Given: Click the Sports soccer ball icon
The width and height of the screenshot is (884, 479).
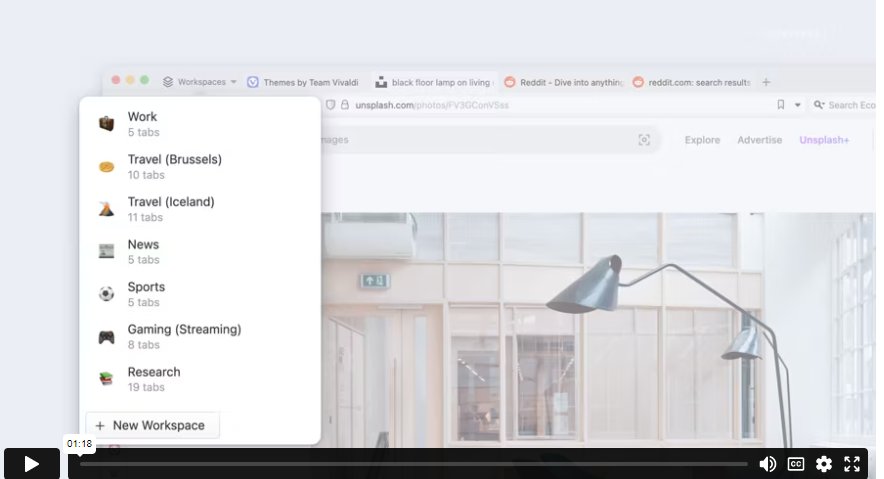Looking at the screenshot, I should click(x=106, y=294).
